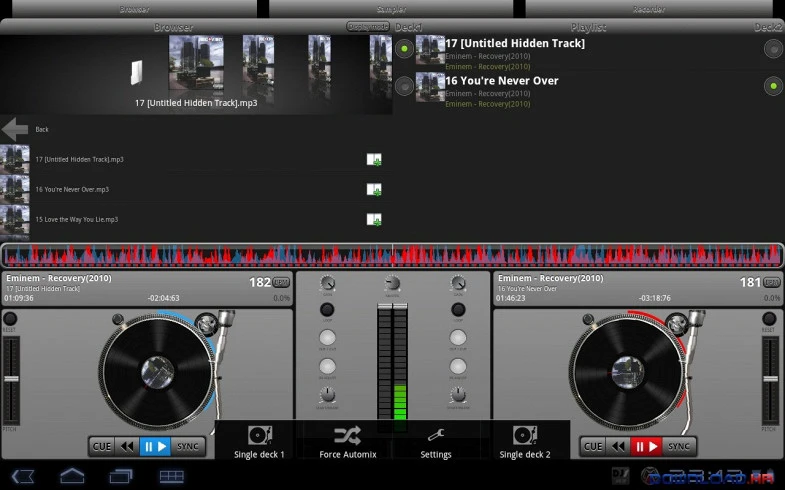Select Deck2 green radio for 16 You're Never Over
This screenshot has height=490, width=785.
773,86
